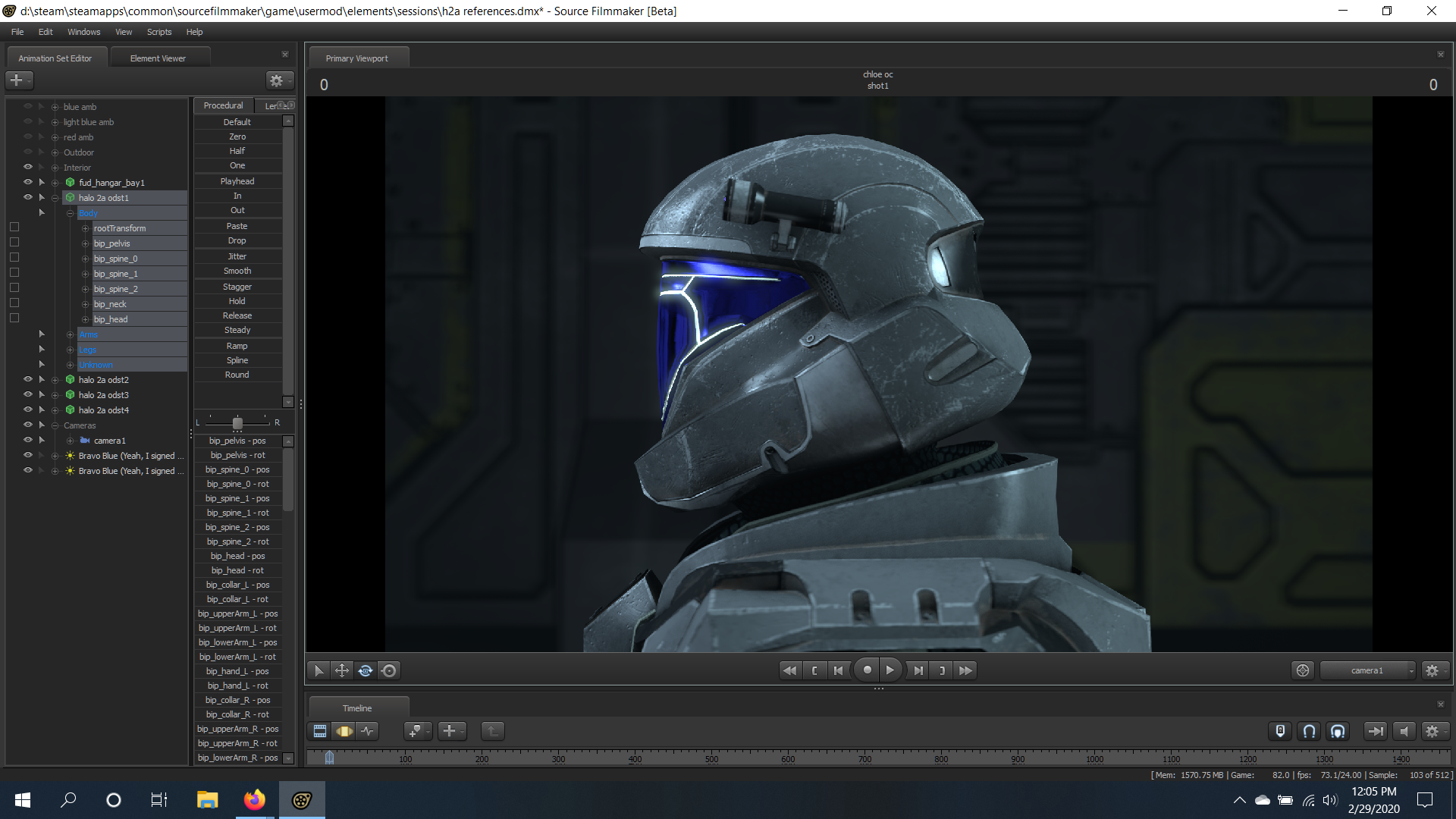Image resolution: width=1456 pixels, height=819 pixels.
Task: Apply the Spline preset
Action: click(237, 360)
